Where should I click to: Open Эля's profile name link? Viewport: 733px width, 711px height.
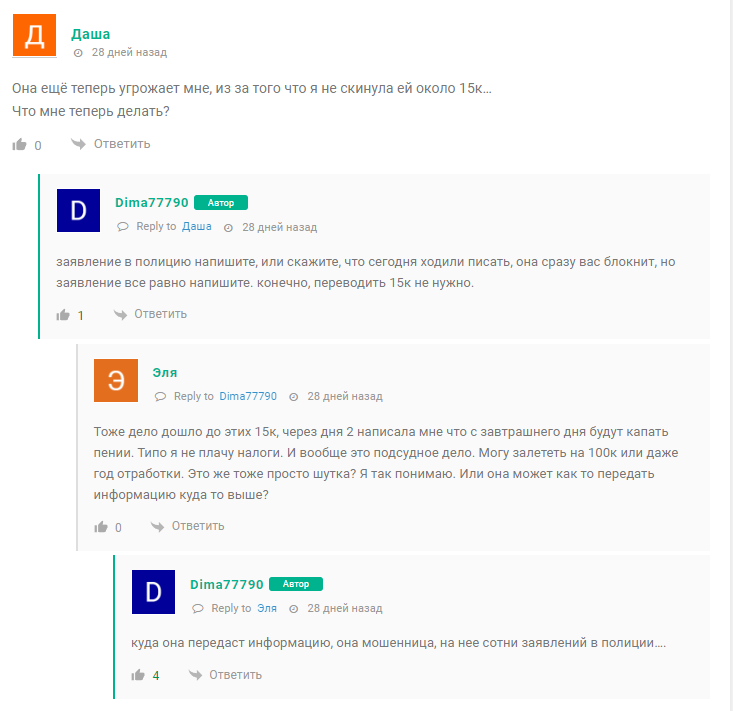coord(165,372)
